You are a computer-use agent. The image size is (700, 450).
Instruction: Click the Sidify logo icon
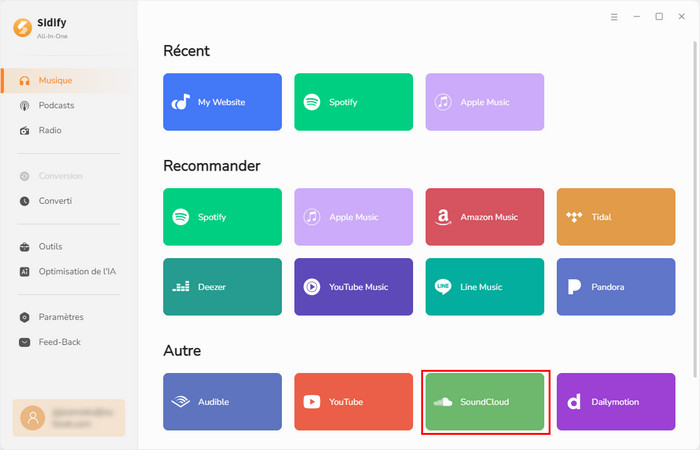click(22, 27)
